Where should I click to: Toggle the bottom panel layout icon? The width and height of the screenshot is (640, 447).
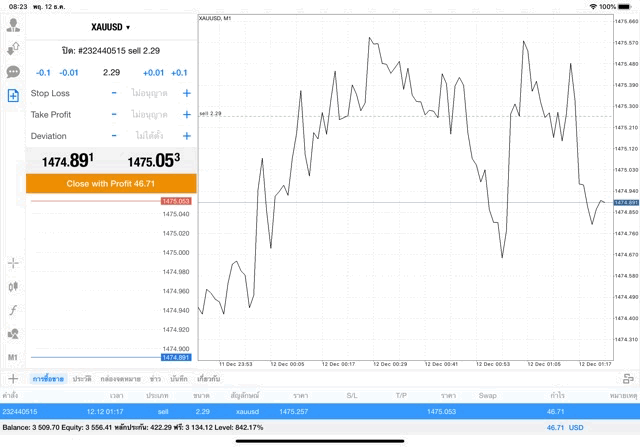tap(628, 379)
